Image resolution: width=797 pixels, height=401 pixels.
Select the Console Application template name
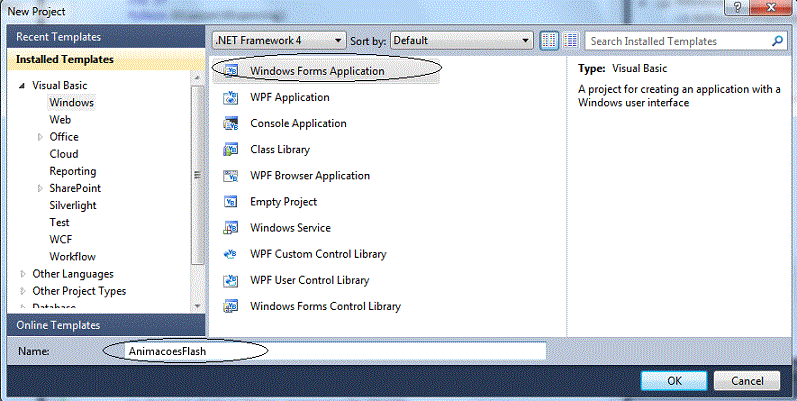click(x=298, y=124)
